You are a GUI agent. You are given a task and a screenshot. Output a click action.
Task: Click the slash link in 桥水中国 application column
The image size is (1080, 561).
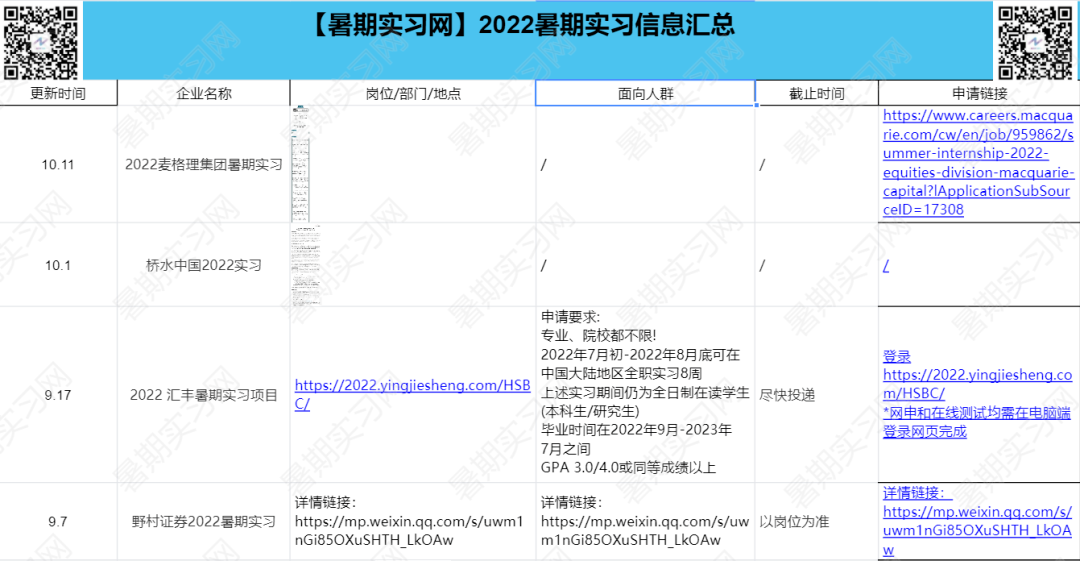(886, 265)
